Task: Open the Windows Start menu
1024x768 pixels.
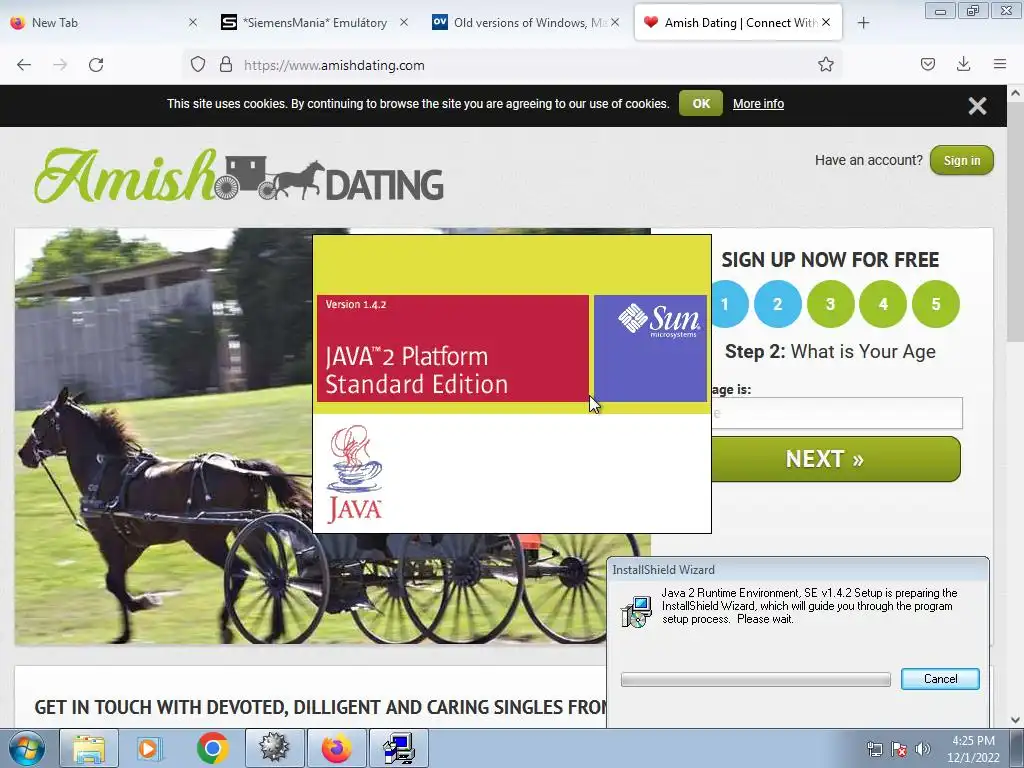Action: click(x=25, y=748)
